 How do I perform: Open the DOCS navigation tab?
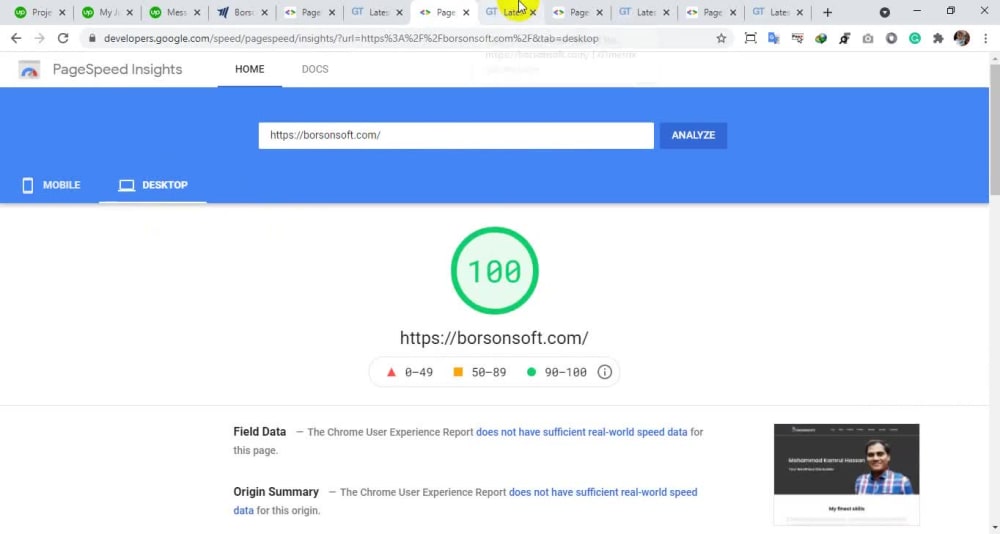click(315, 69)
